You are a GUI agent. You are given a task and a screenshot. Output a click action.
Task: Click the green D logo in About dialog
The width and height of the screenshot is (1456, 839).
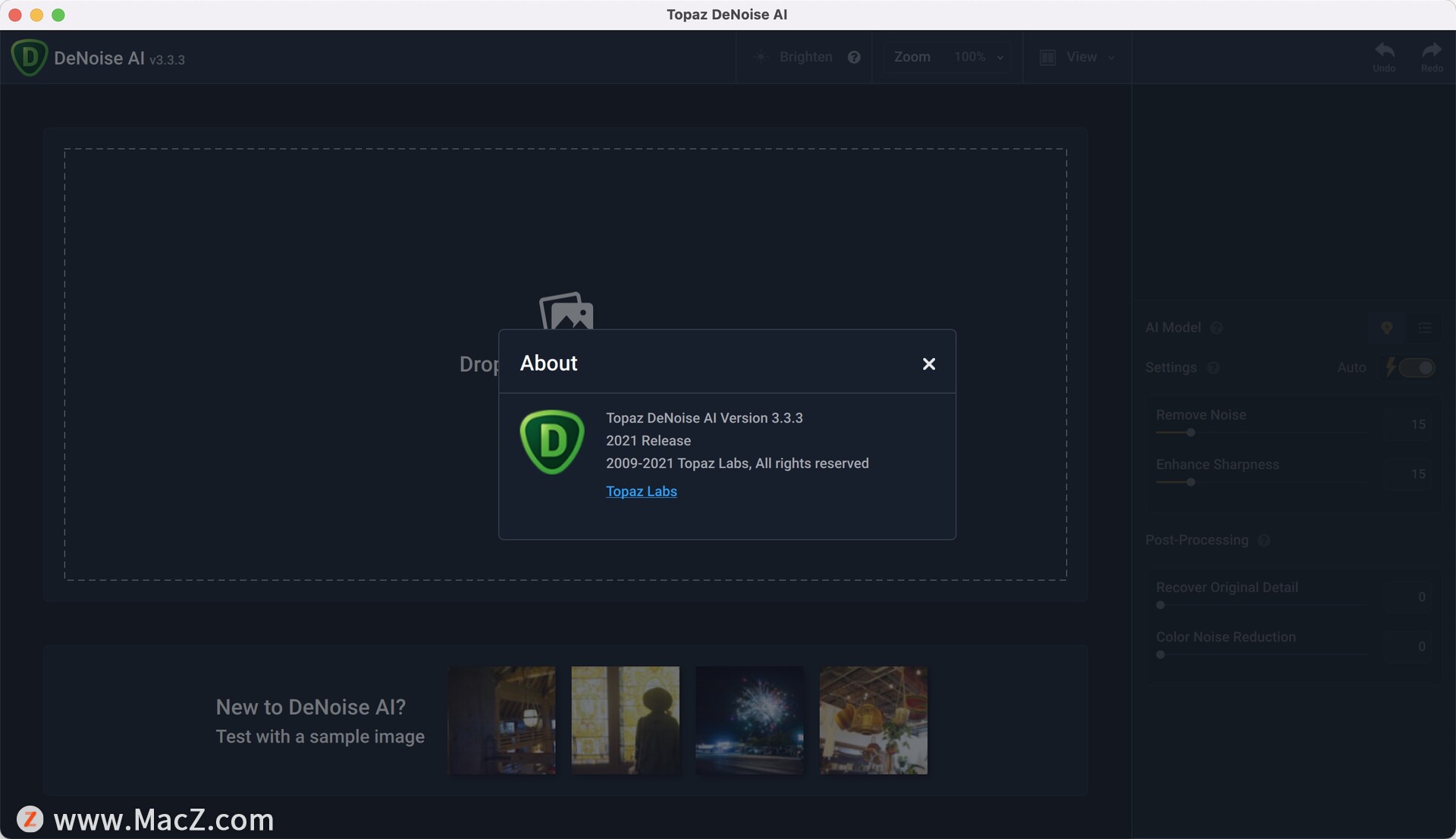tap(551, 442)
